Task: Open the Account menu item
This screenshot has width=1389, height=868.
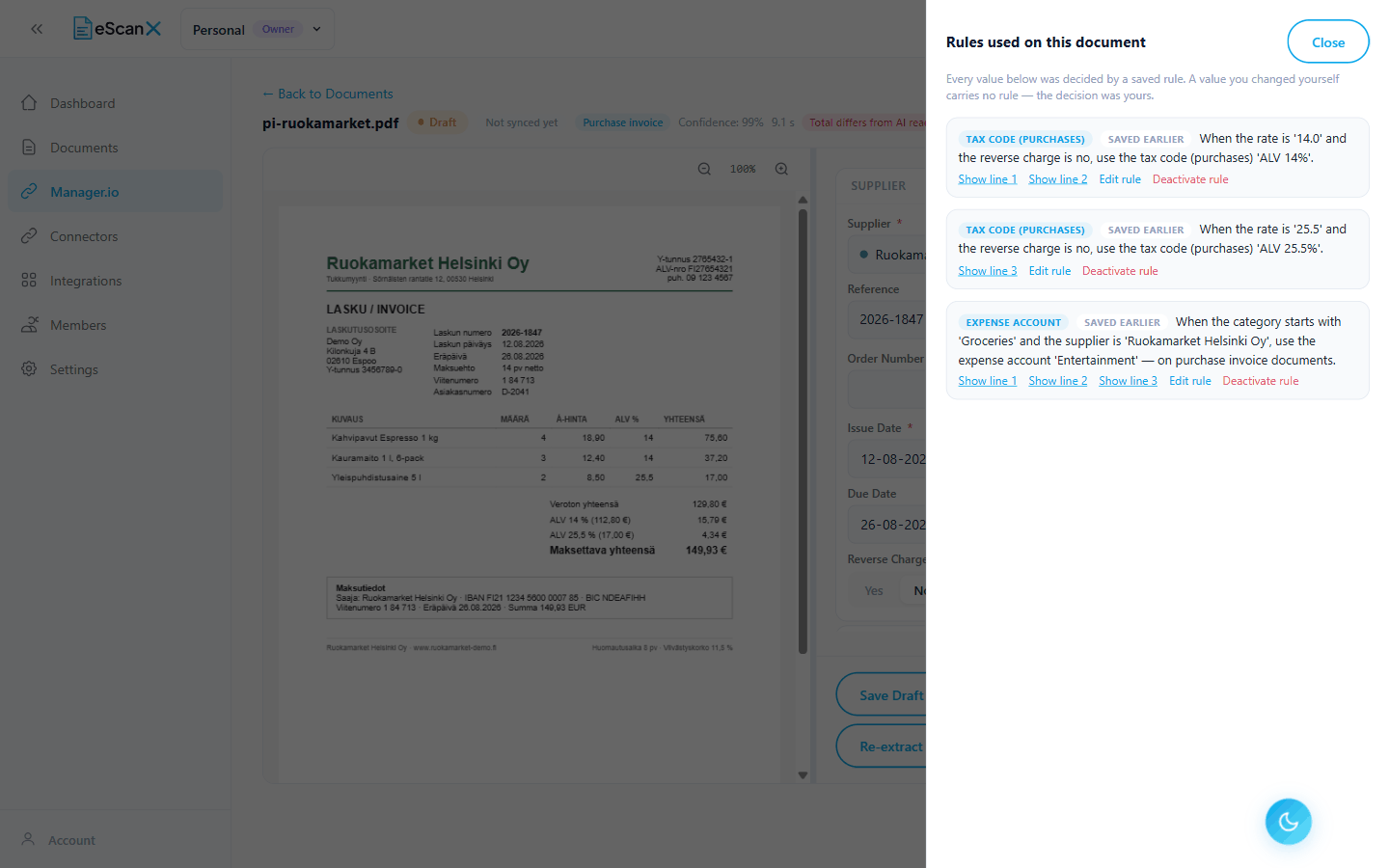Action: [58, 840]
